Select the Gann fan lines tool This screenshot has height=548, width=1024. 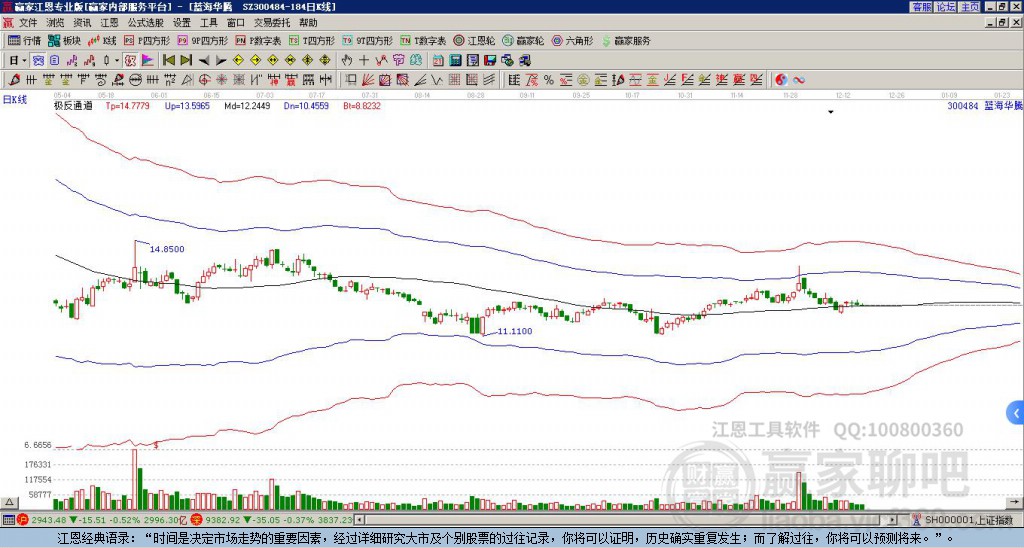pyautogui.click(x=368, y=80)
